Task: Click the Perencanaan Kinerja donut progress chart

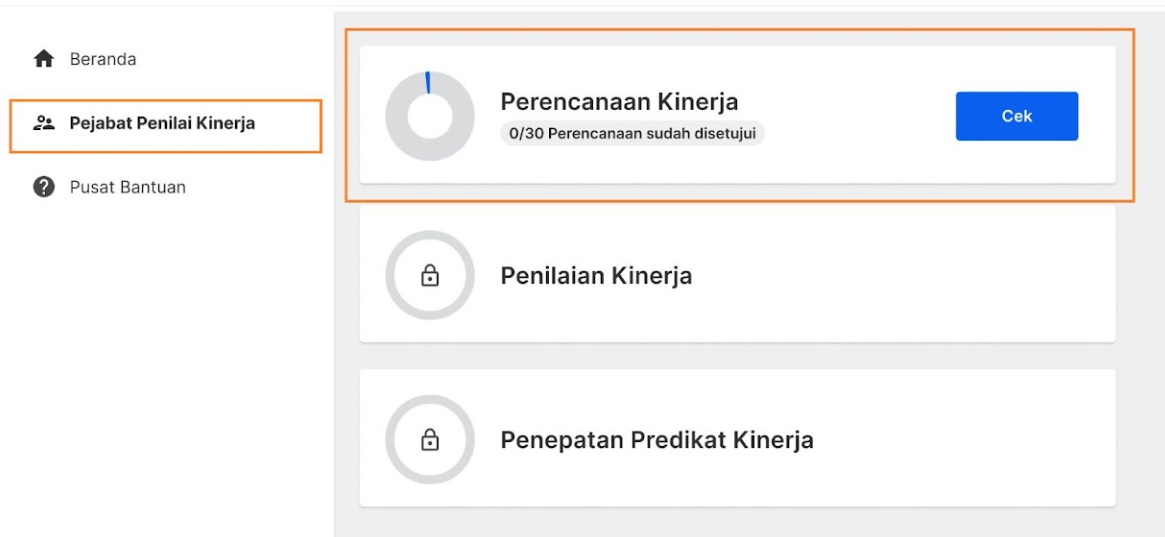Action: tap(429, 116)
